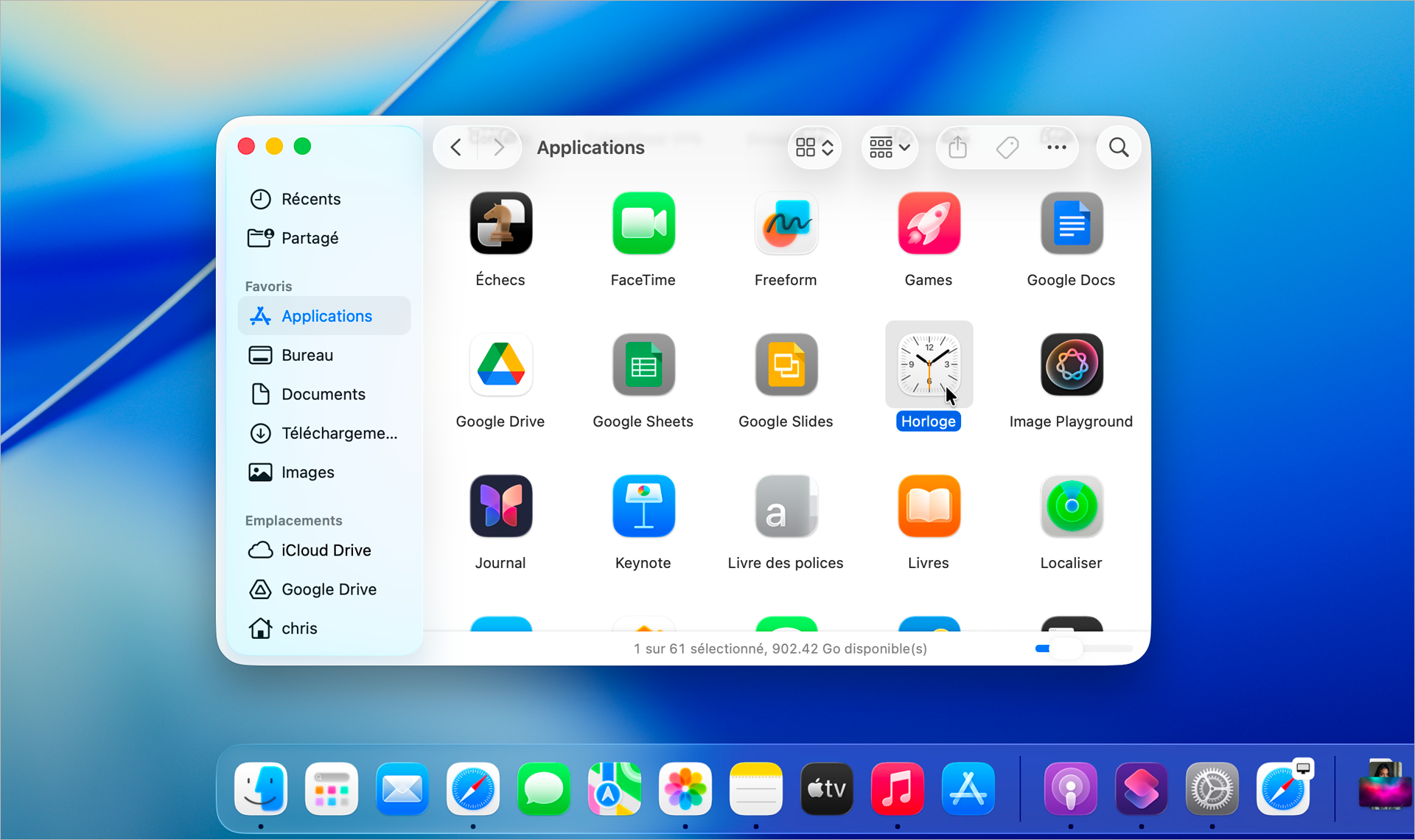Click the Google Sheets name label
This screenshot has height=840, width=1415.
(x=643, y=421)
